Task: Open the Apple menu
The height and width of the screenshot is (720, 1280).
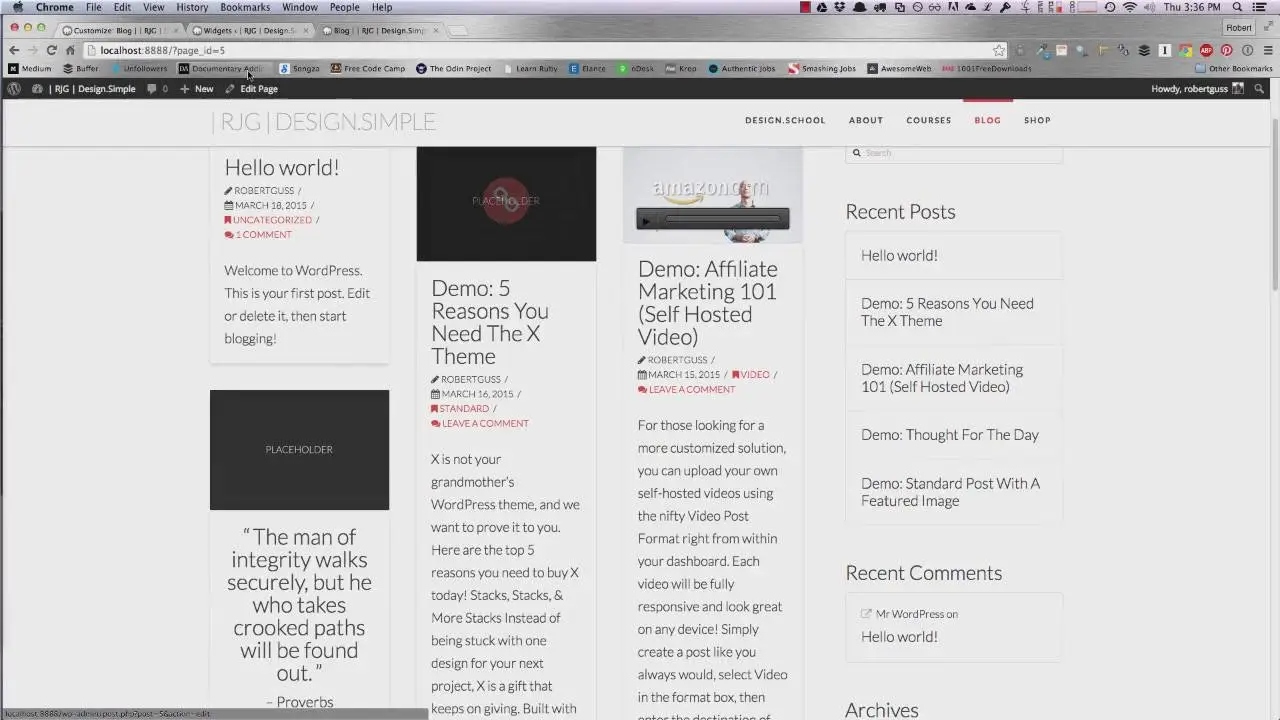Action: point(17,7)
